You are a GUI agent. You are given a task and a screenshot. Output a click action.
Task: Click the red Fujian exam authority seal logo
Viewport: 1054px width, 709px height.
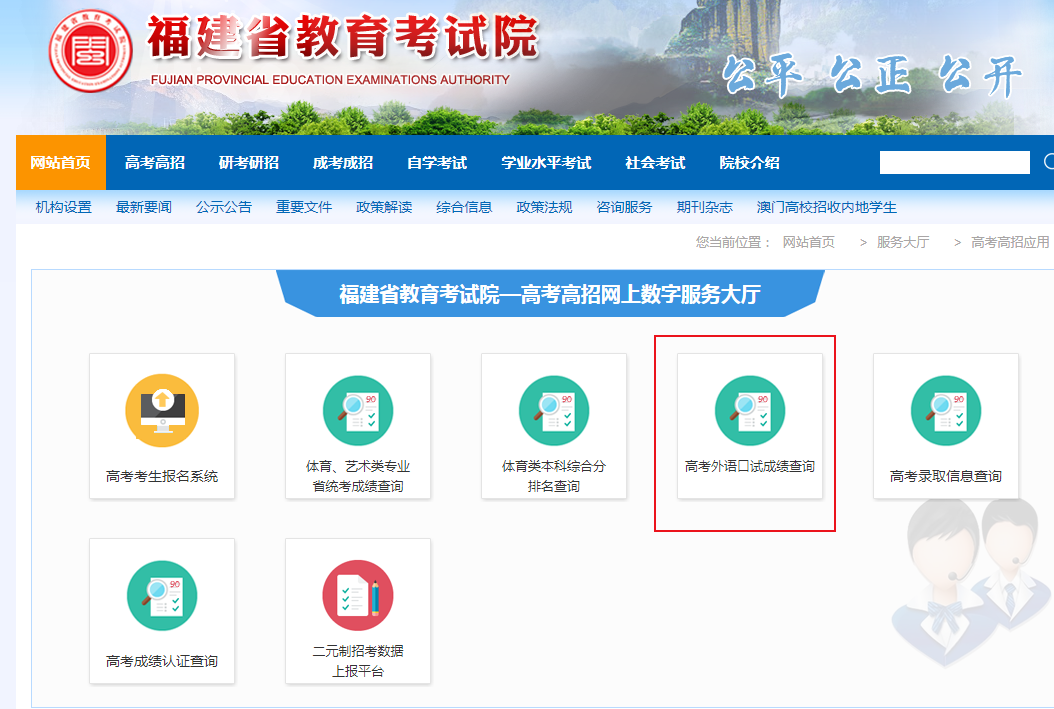(91, 50)
